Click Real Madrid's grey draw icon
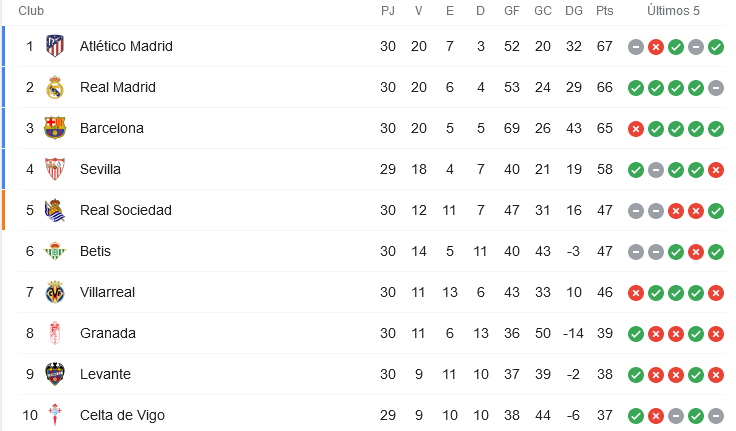Viewport: 736px width, 431px height. (x=716, y=88)
